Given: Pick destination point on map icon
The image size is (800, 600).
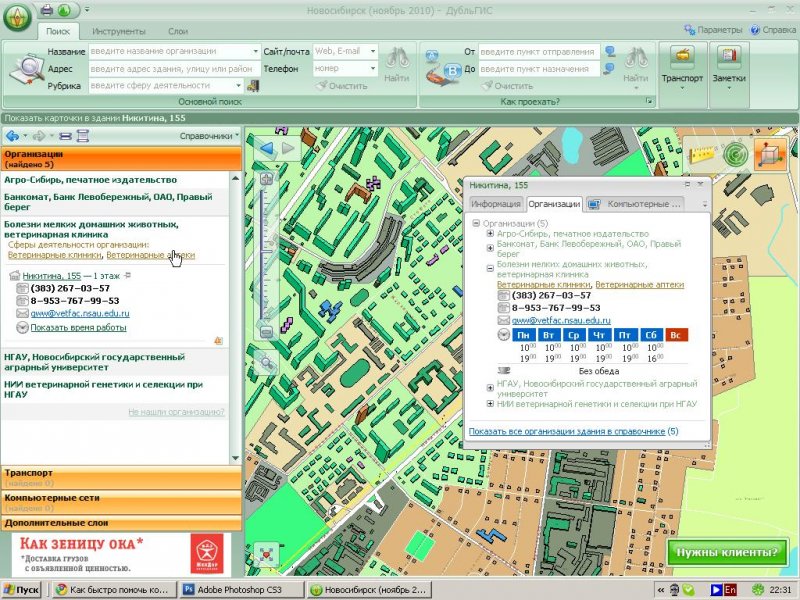Looking at the screenshot, I should coord(609,69).
